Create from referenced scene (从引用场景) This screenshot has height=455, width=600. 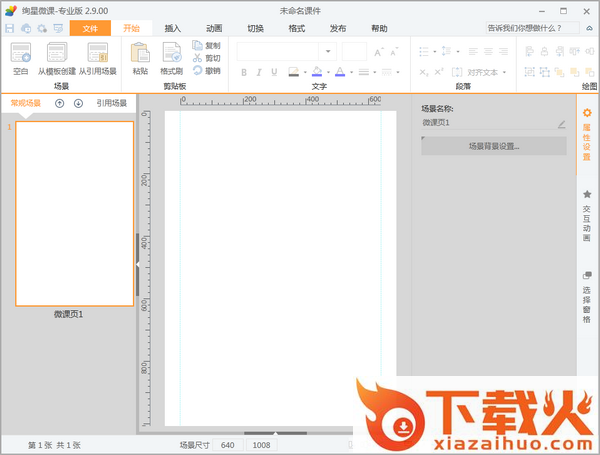click(98, 59)
